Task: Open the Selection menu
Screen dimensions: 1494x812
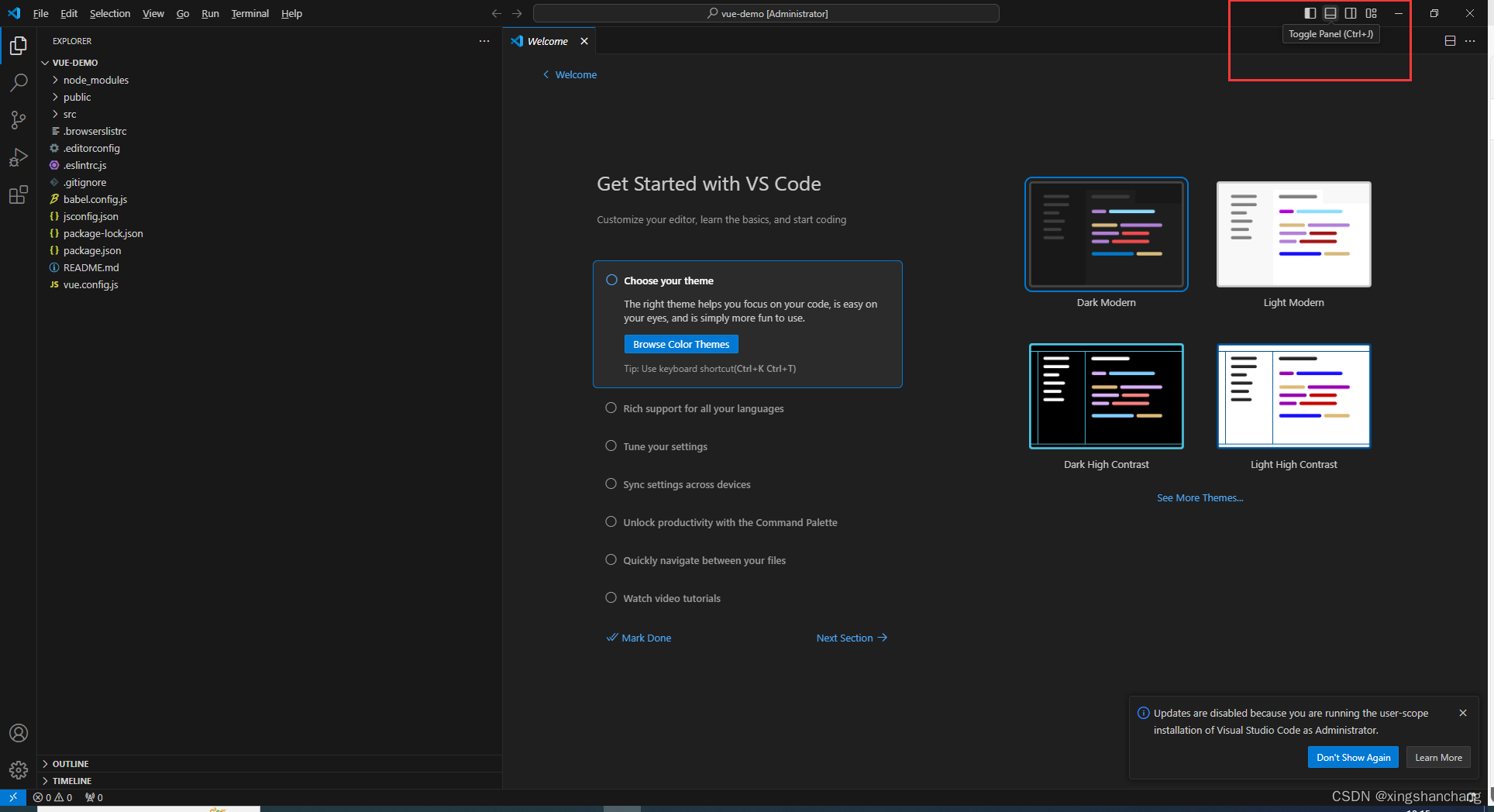Action: coord(110,13)
